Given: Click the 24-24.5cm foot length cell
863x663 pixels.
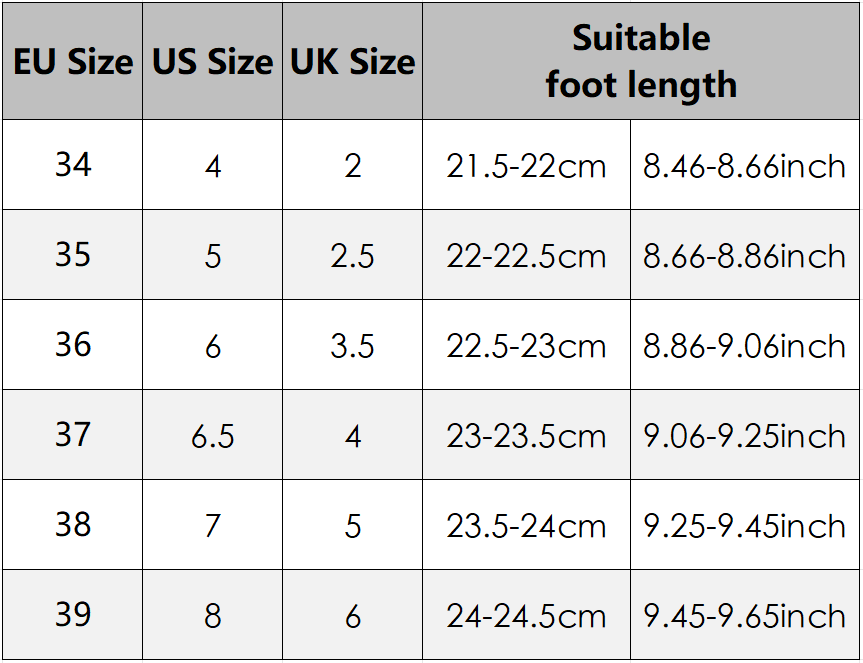Looking at the screenshot, I should pyautogui.click(x=526, y=616).
